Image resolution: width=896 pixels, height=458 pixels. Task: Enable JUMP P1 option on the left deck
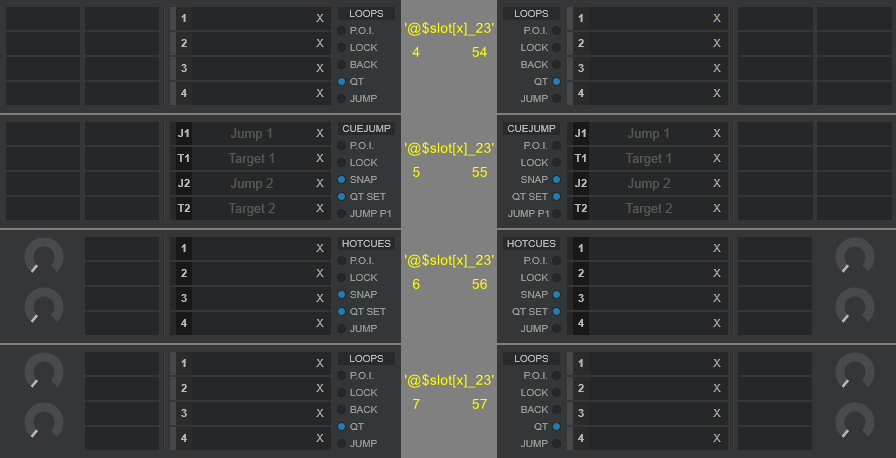tap(342, 214)
